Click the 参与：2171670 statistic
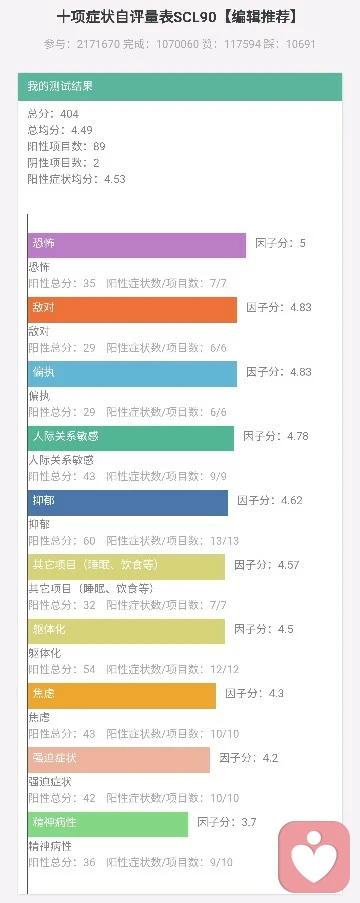 (82, 44)
